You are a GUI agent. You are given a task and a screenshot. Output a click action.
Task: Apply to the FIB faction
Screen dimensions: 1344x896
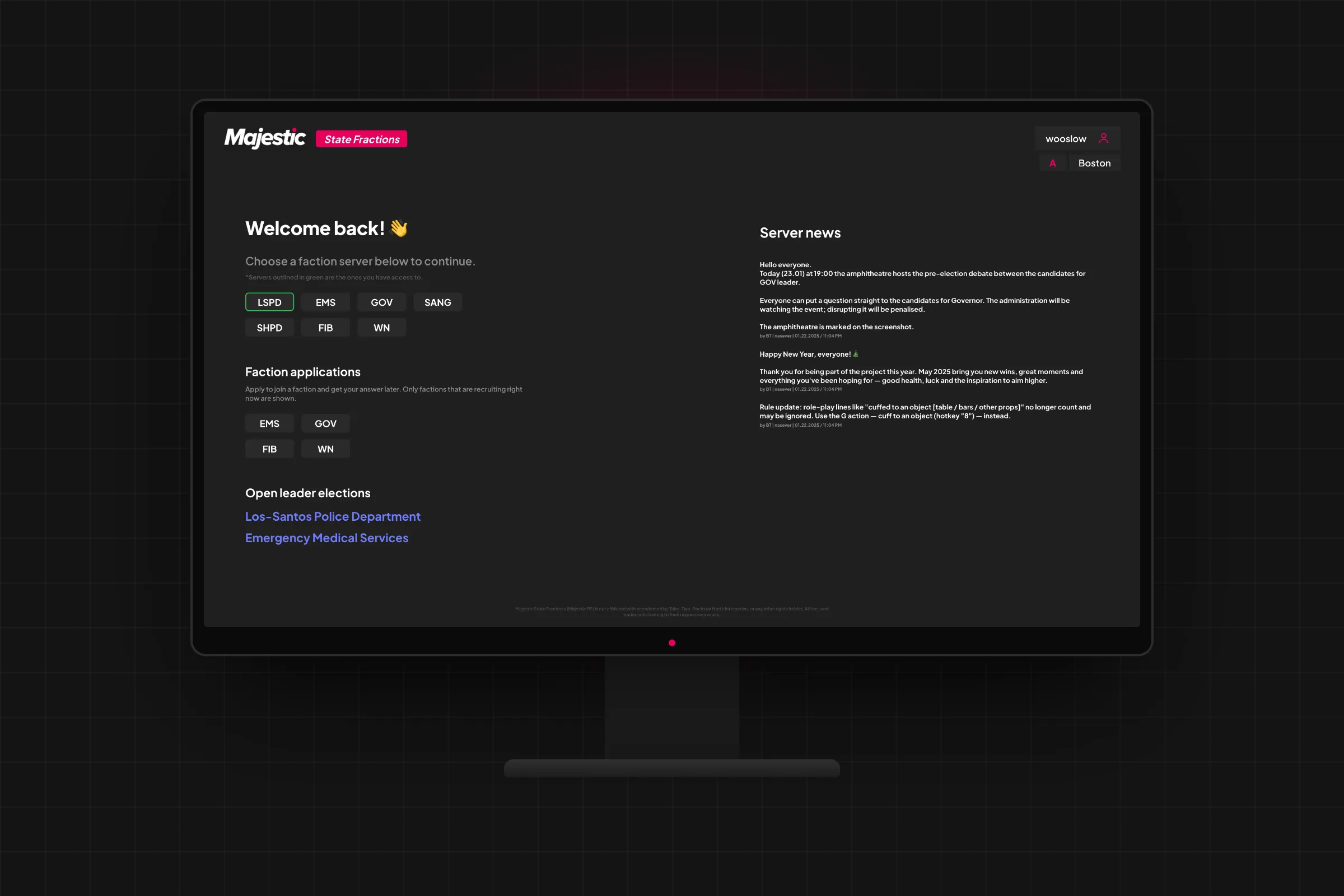[270, 449]
